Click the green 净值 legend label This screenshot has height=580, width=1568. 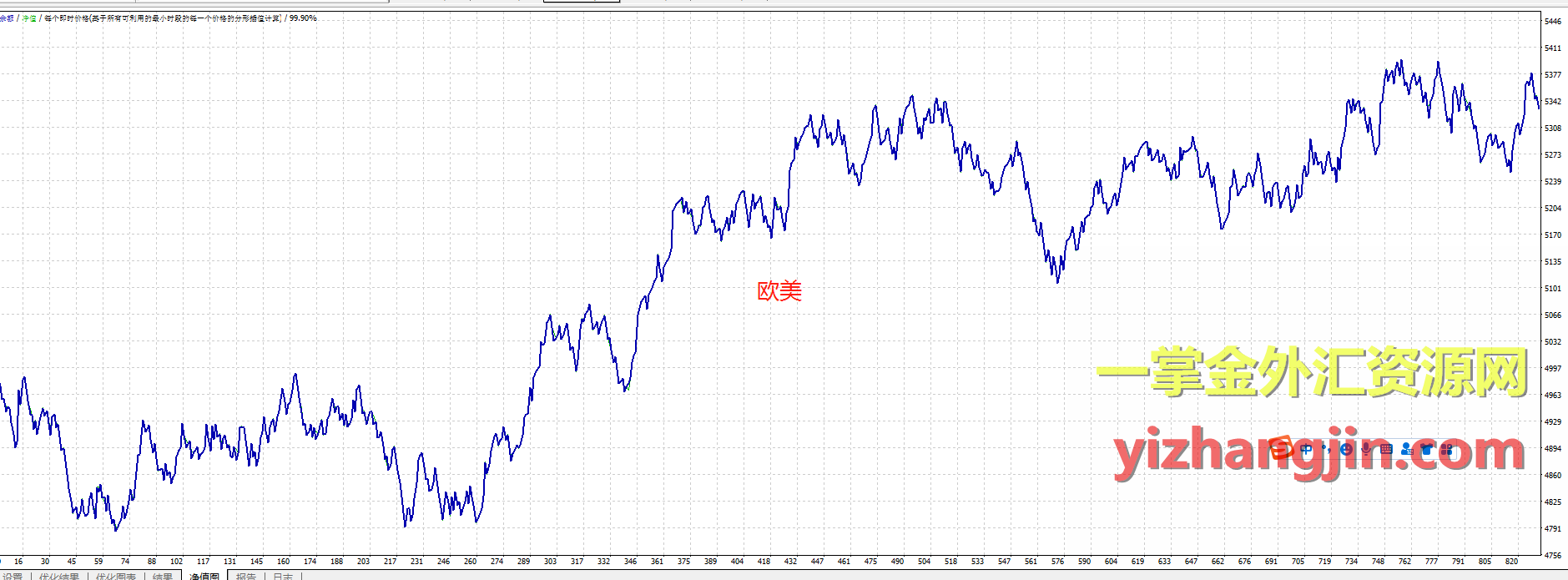[x=29, y=18]
